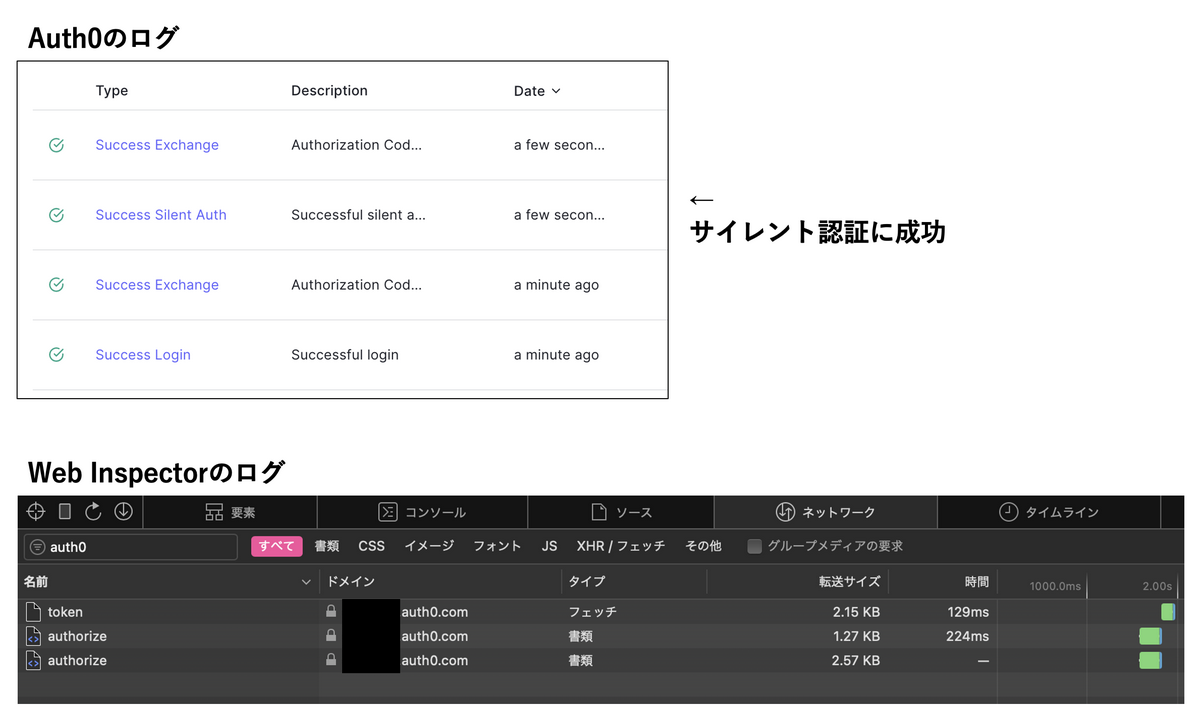Select the token request row name
The width and height of the screenshot is (1200, 712).
(x=65, y=612)
